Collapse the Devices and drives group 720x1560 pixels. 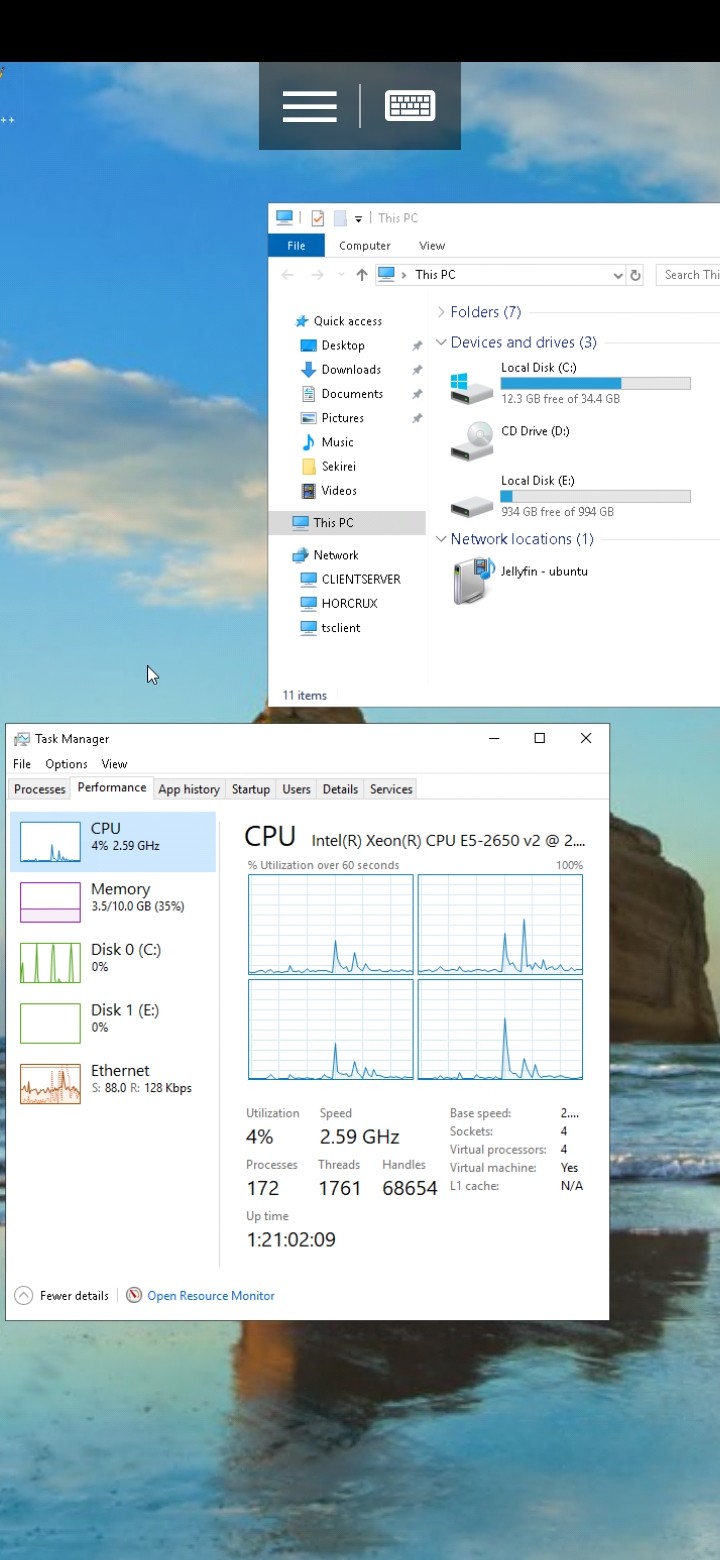441,342
